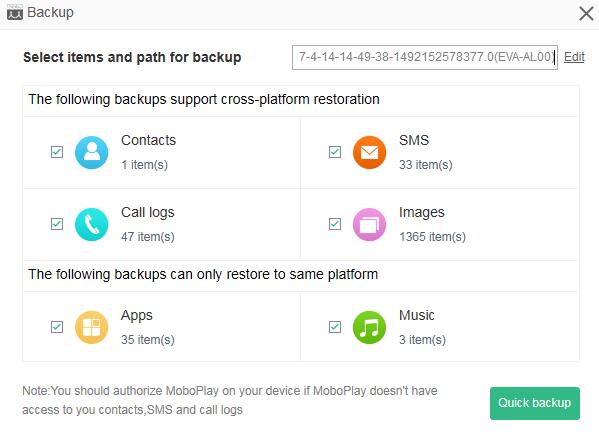Click the yellow Apps grid icon
599x442 pixels.
pos(92,327)
